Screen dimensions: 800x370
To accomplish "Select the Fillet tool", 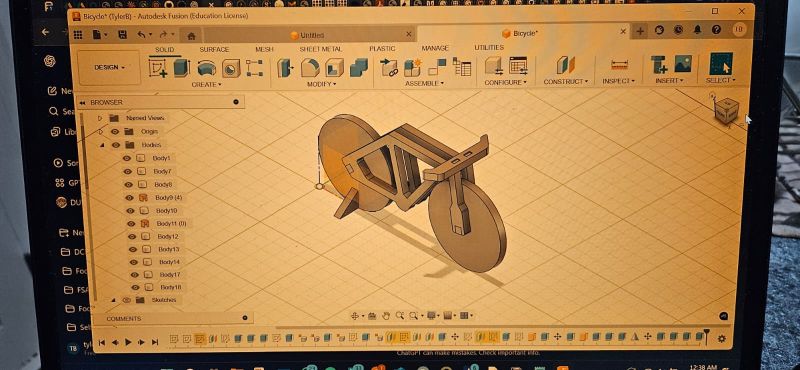I will point(310,68).
